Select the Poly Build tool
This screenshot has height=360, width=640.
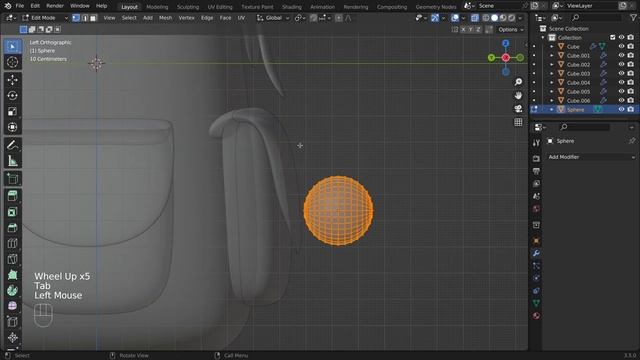[x=13, y=275]
